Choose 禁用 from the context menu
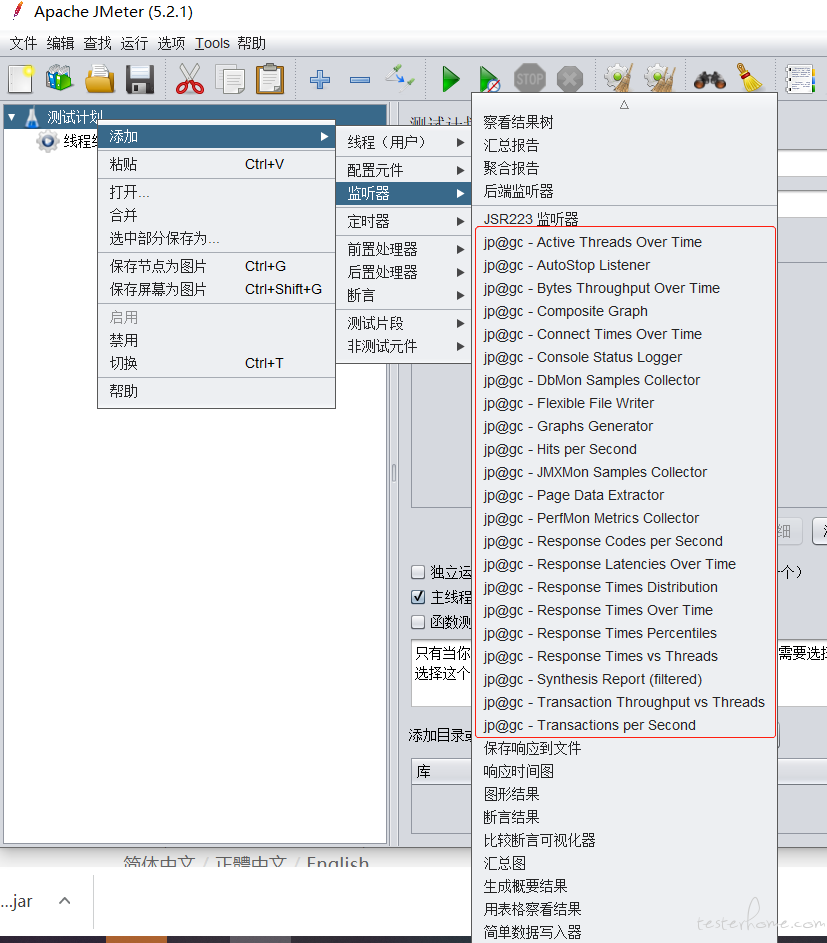This screenshot has height=943, width=827. point(217,340)
